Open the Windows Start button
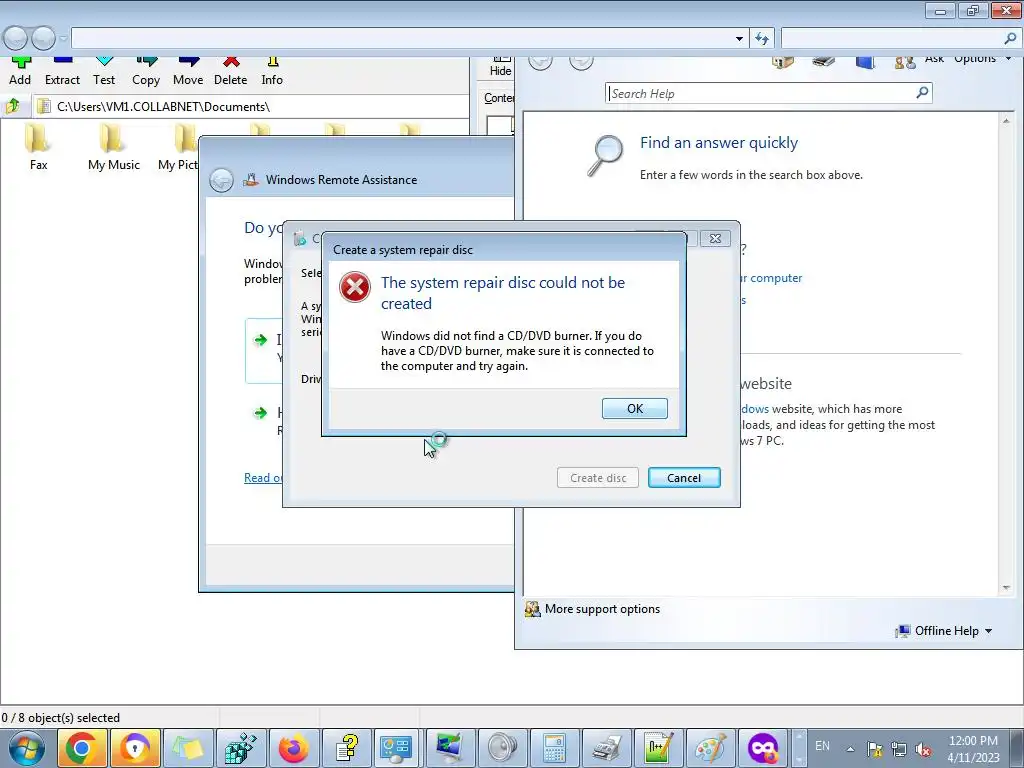The width and height of the screenshot is (1024, 768). click(x=27, y=748)
